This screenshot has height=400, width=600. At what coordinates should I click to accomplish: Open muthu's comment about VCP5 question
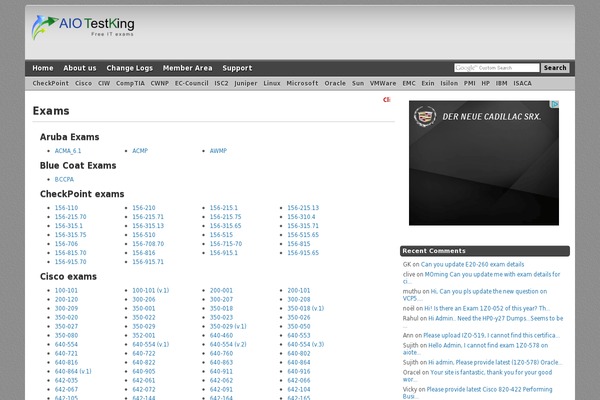click(x=475, y=295)
